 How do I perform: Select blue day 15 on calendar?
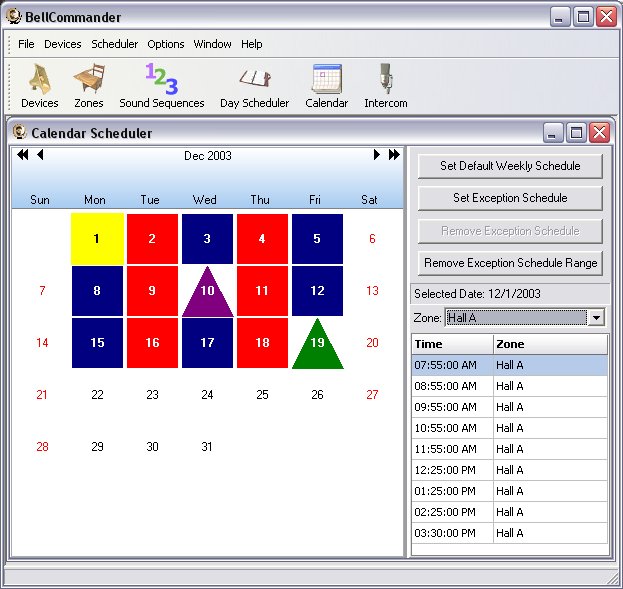(97, 343)
